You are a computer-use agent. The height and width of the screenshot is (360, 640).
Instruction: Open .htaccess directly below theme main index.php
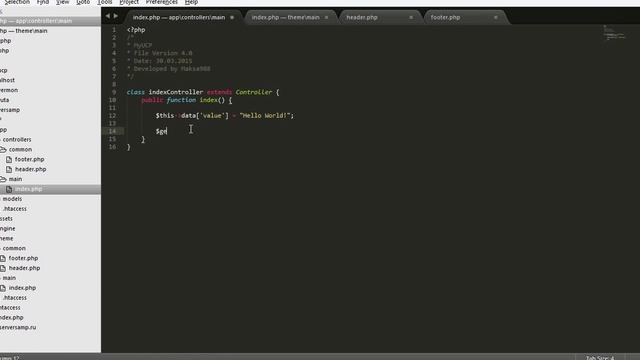[15, 298]
